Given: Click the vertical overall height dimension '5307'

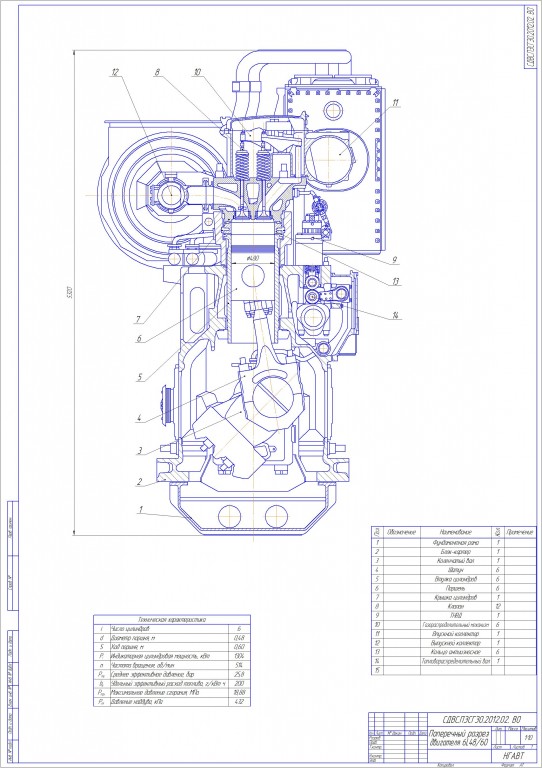Looking at the screenshot, I should pos(69,294).
